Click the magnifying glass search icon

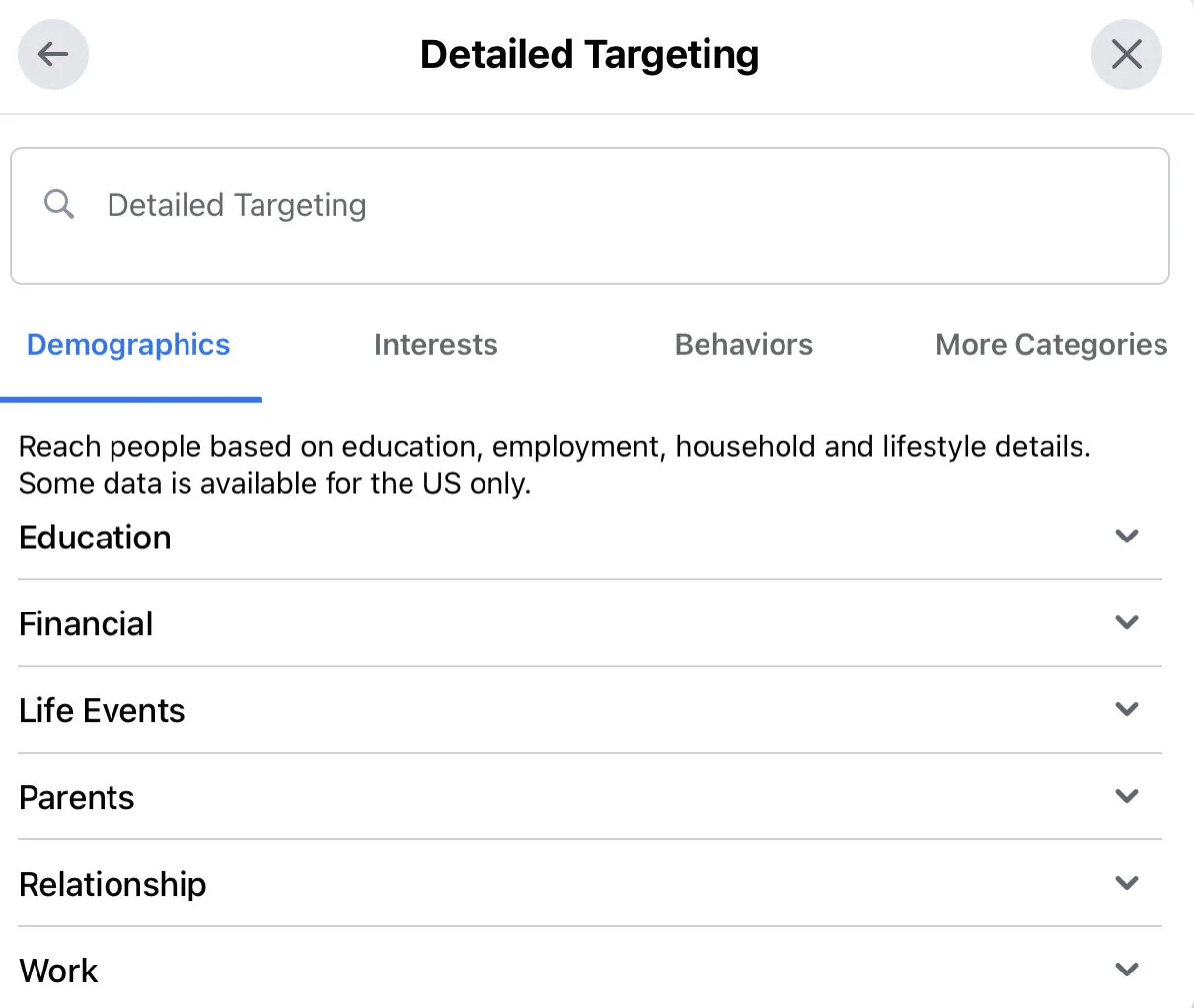tap(59, 204)
